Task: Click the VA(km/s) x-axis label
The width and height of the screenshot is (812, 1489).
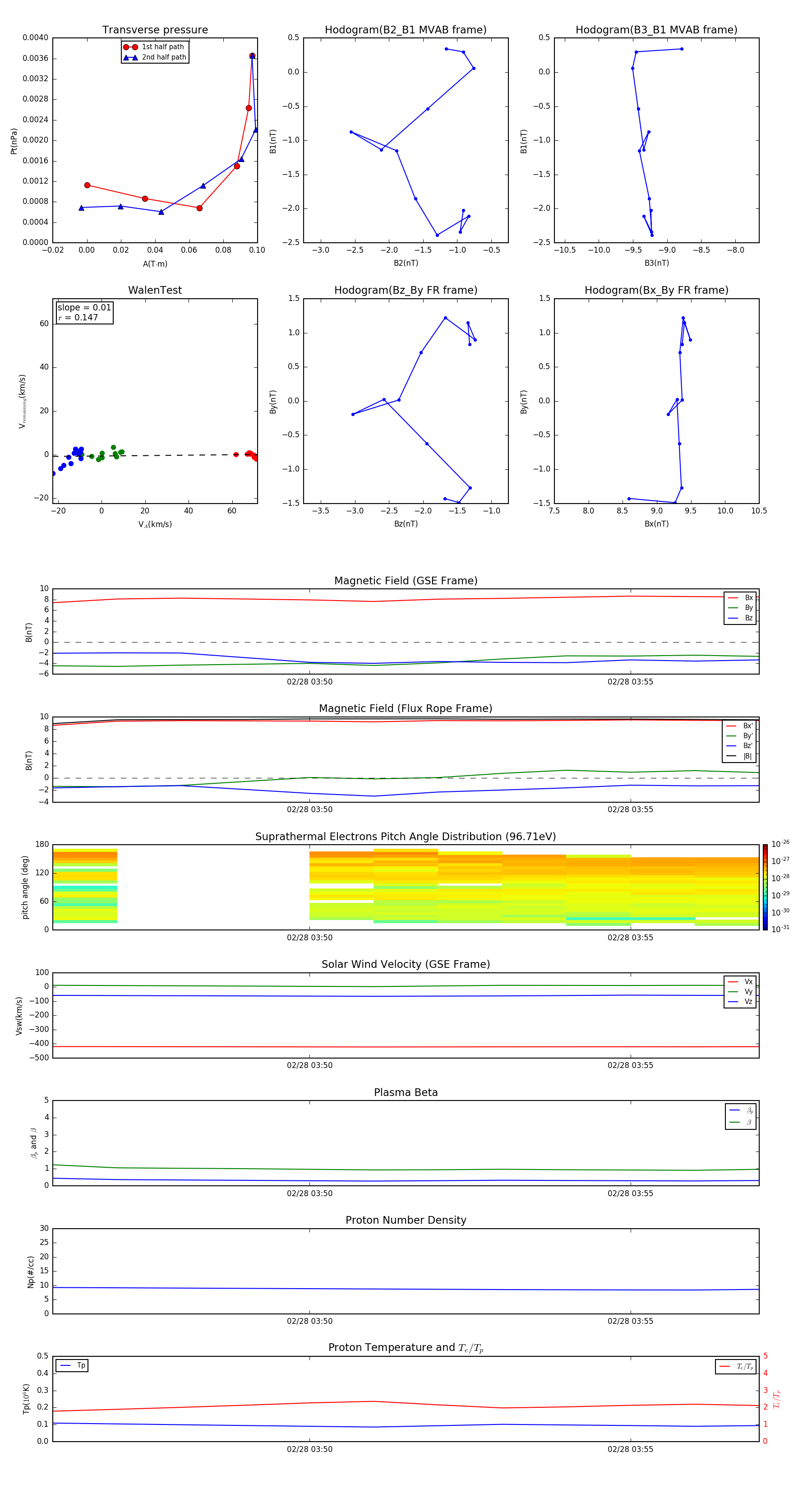Action: 155,525
